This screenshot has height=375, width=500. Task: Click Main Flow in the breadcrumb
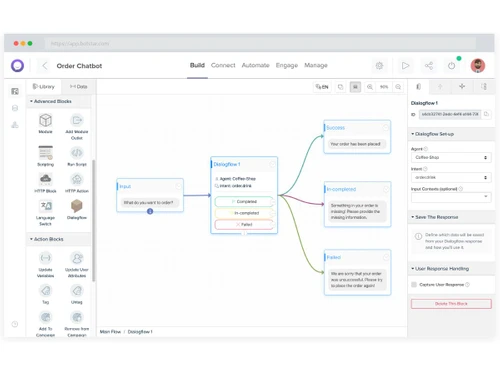[x=110, y=332]
